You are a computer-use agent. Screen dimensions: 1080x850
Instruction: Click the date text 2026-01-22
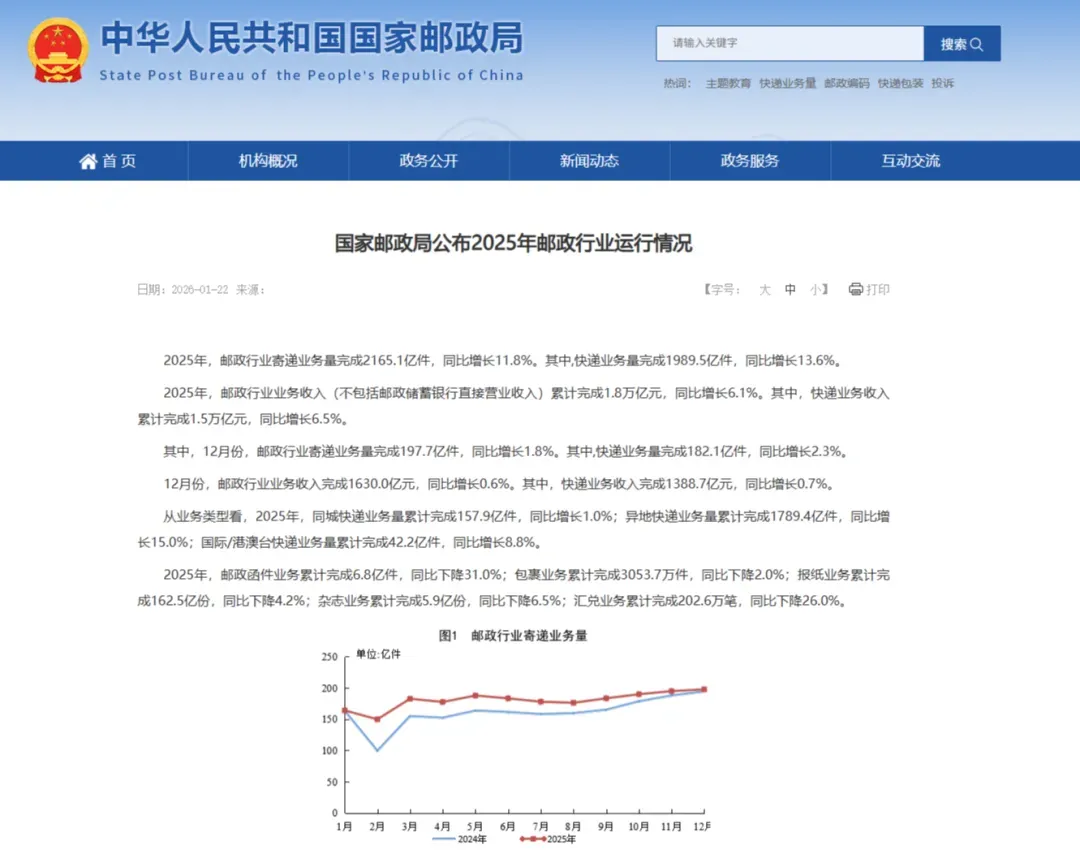(x=200, y=290)
